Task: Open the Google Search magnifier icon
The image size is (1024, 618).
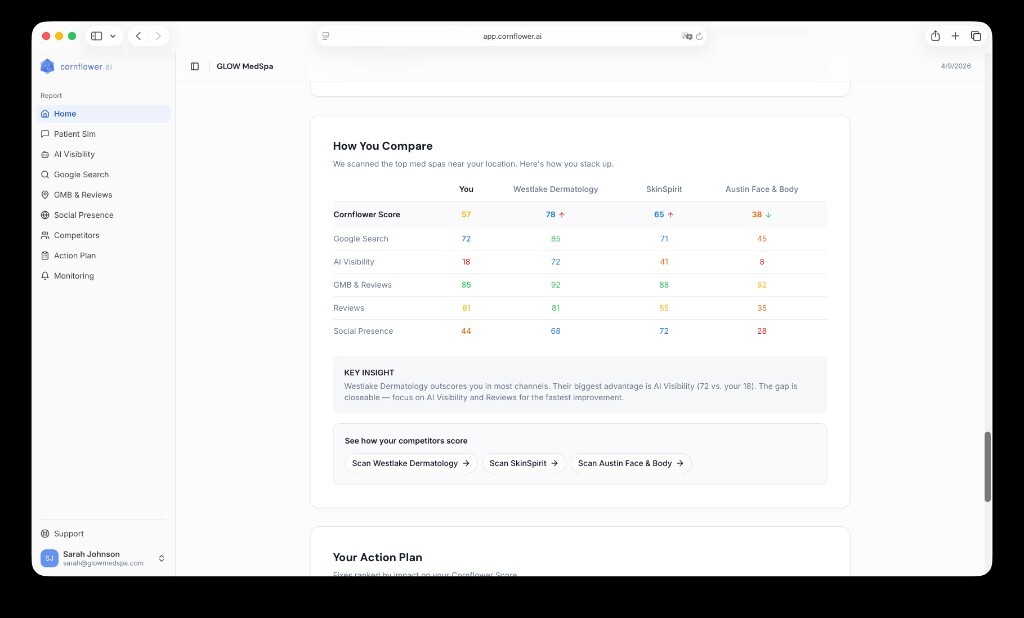Action: (x=45, y=174)
